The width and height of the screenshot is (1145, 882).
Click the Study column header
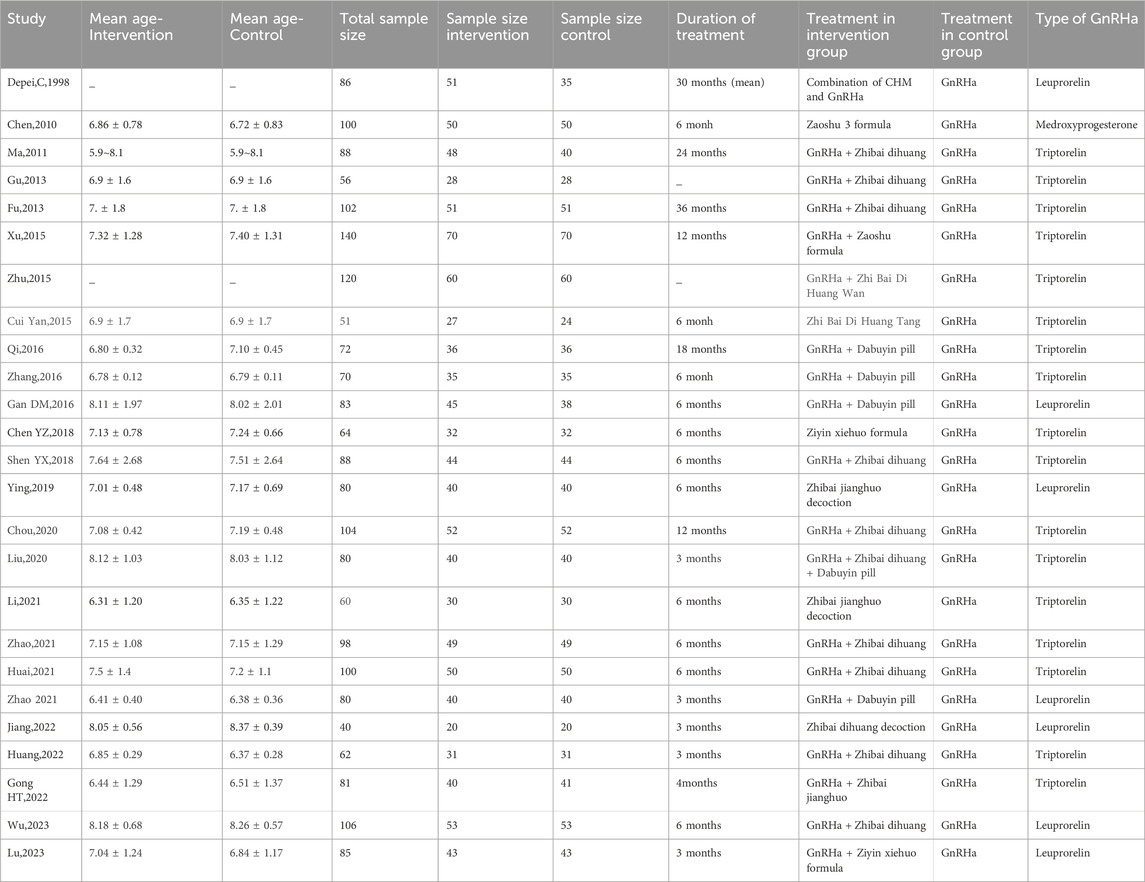(32, 19)
